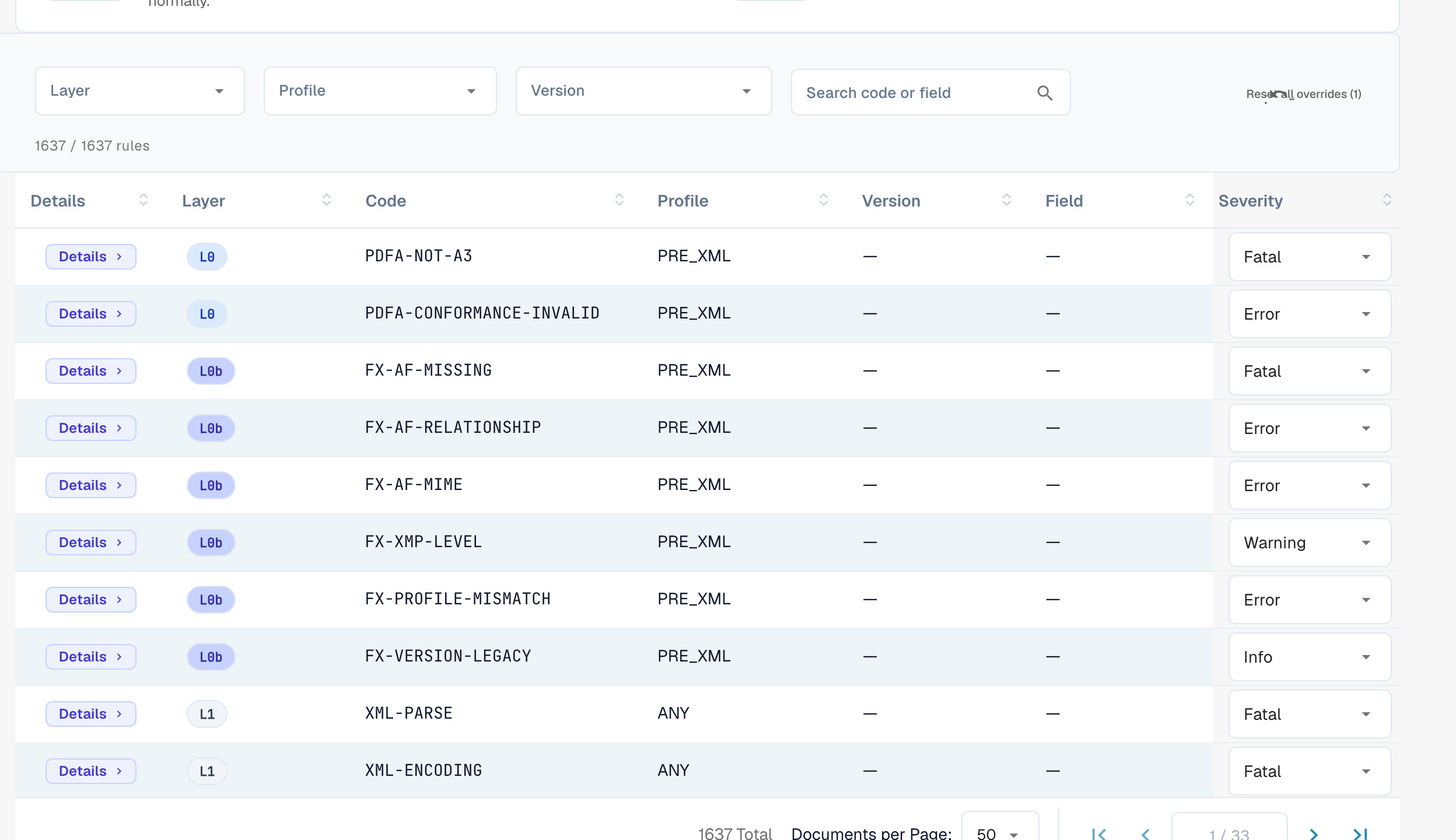Sort by Severity column arrows
Screen dimensions: 1456x840
[1387, 200]
